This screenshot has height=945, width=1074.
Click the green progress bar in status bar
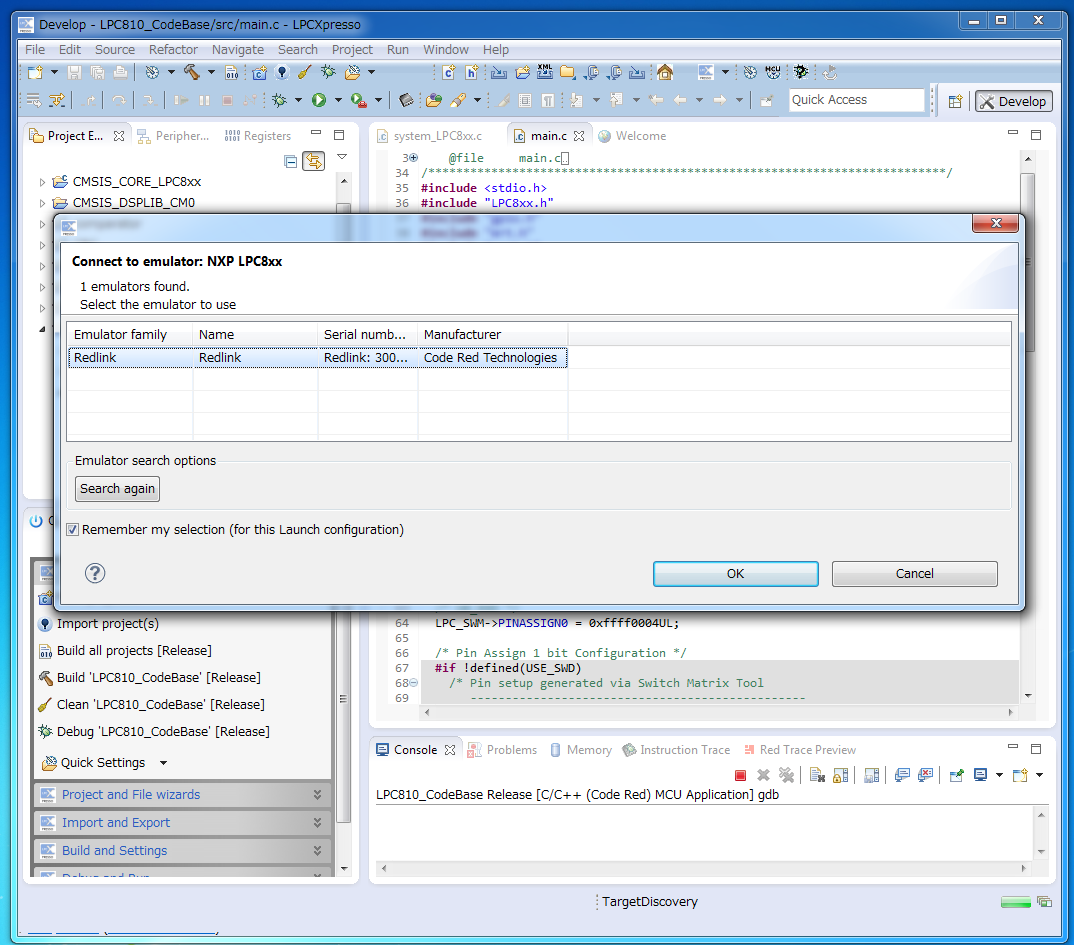(1016, 902)
